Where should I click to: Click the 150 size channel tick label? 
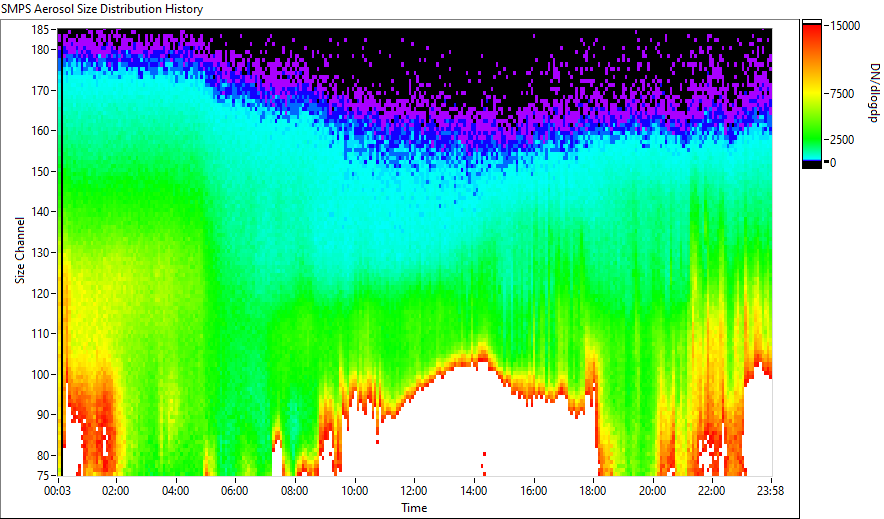(40, 171)
